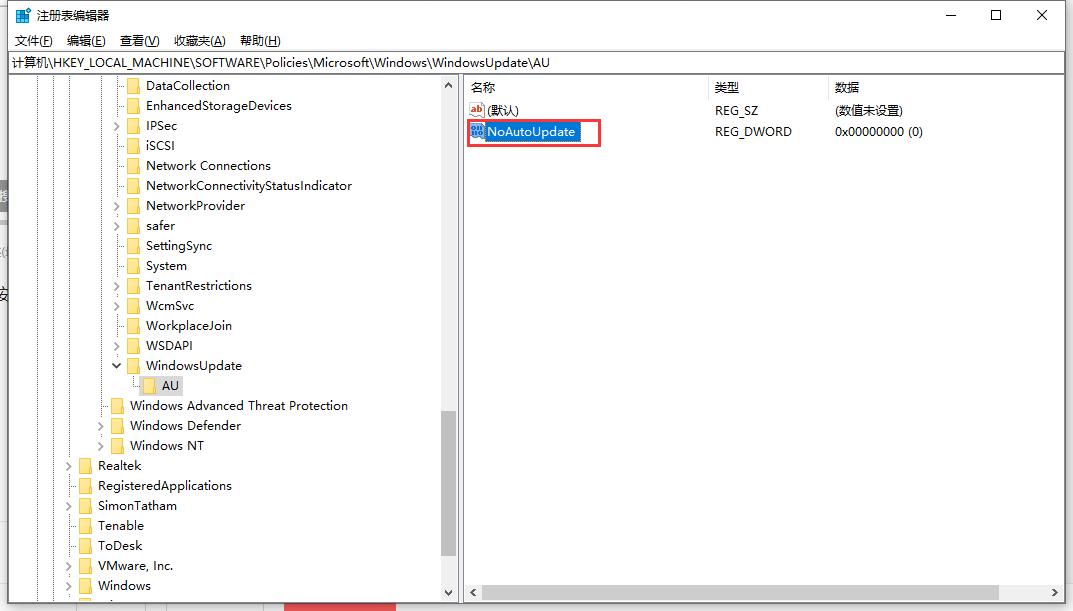Click the REG_DWORD type cell
Screen dimensions: 1073x611
coord(753,131)
